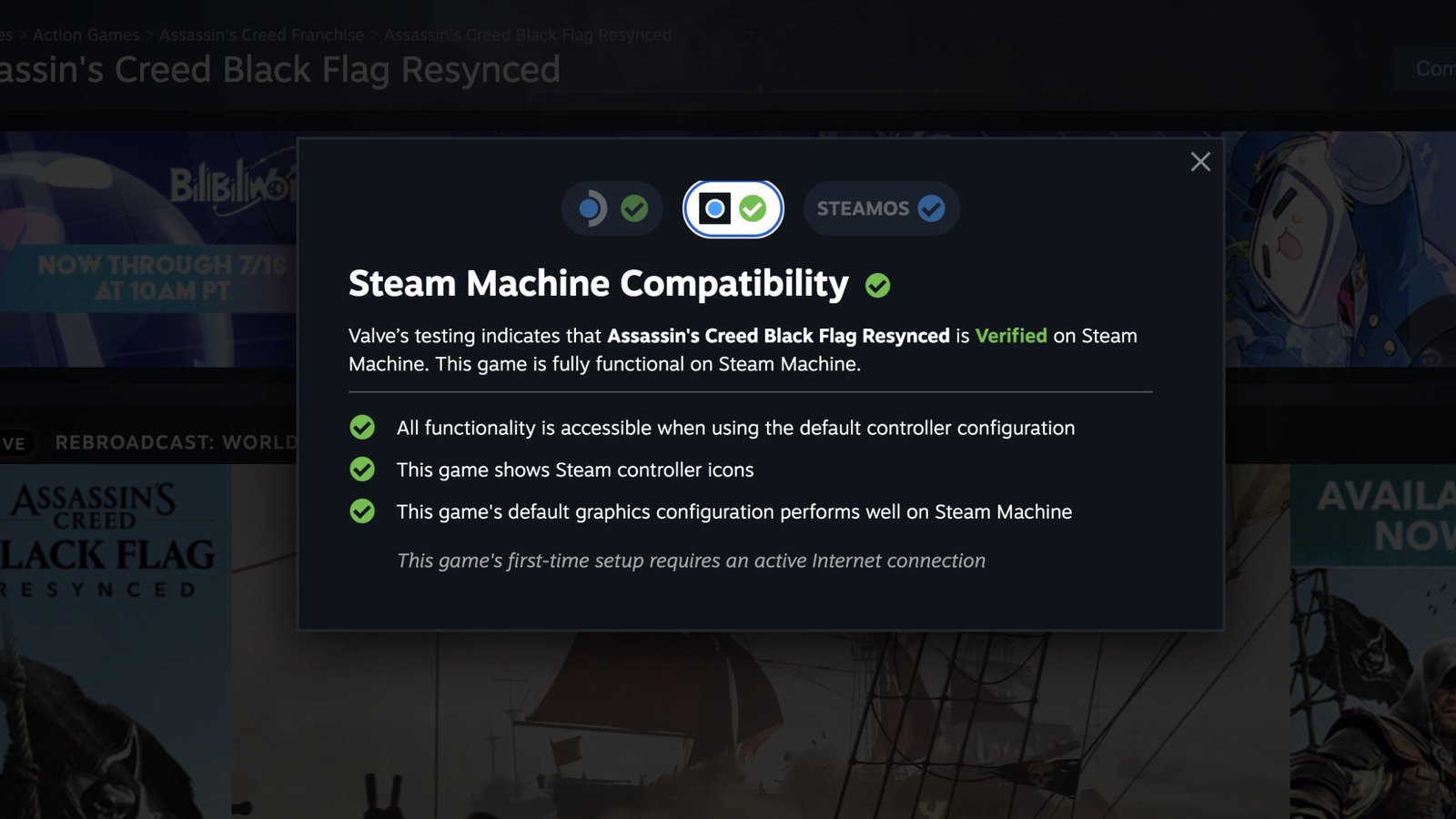Screen dimensions: 1456x819
Task: Click the Black Flag Resynced game logo artwork
Action: pos(109,540)
